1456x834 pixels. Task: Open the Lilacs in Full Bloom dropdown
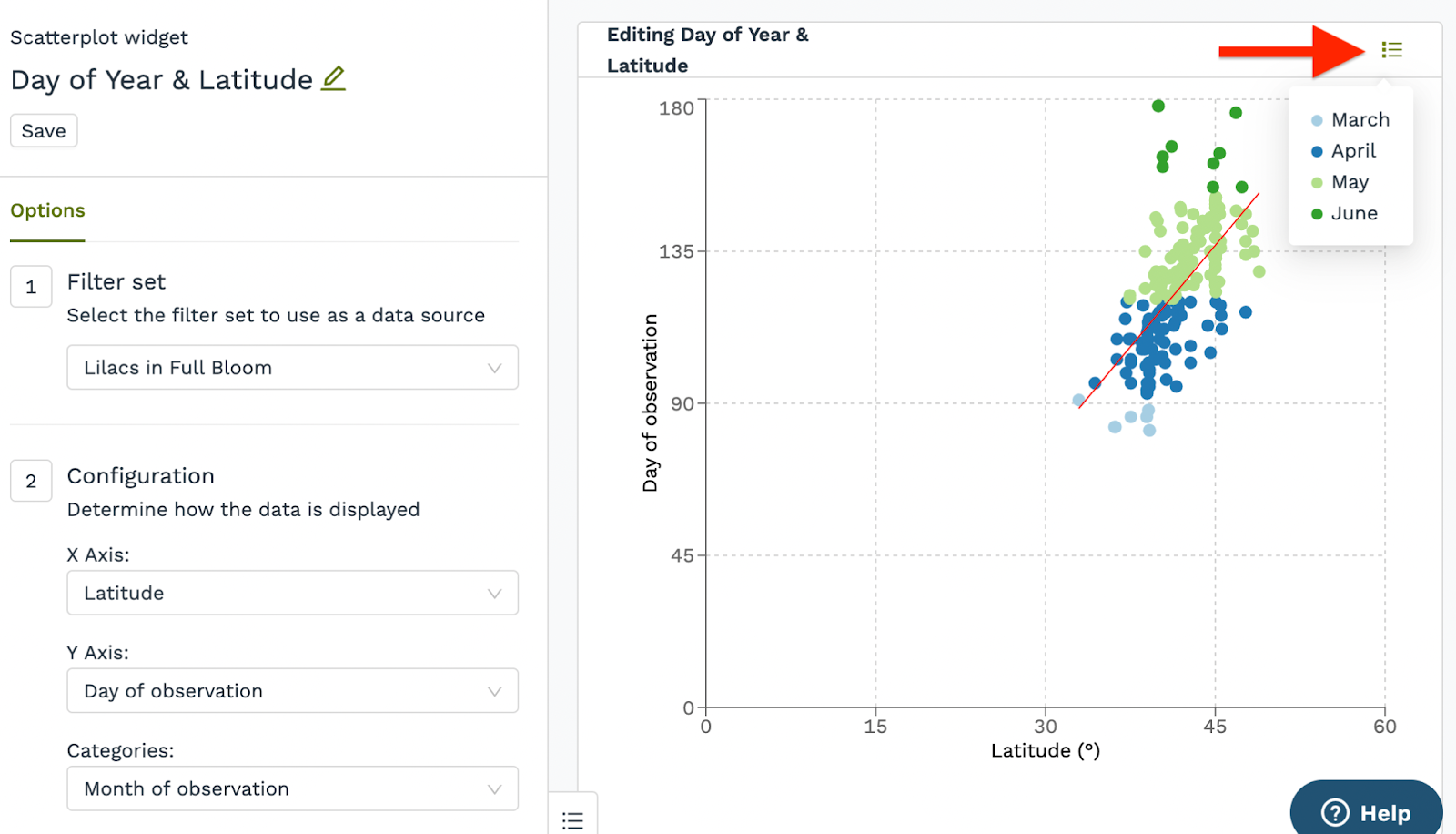[x=292, y=368]
